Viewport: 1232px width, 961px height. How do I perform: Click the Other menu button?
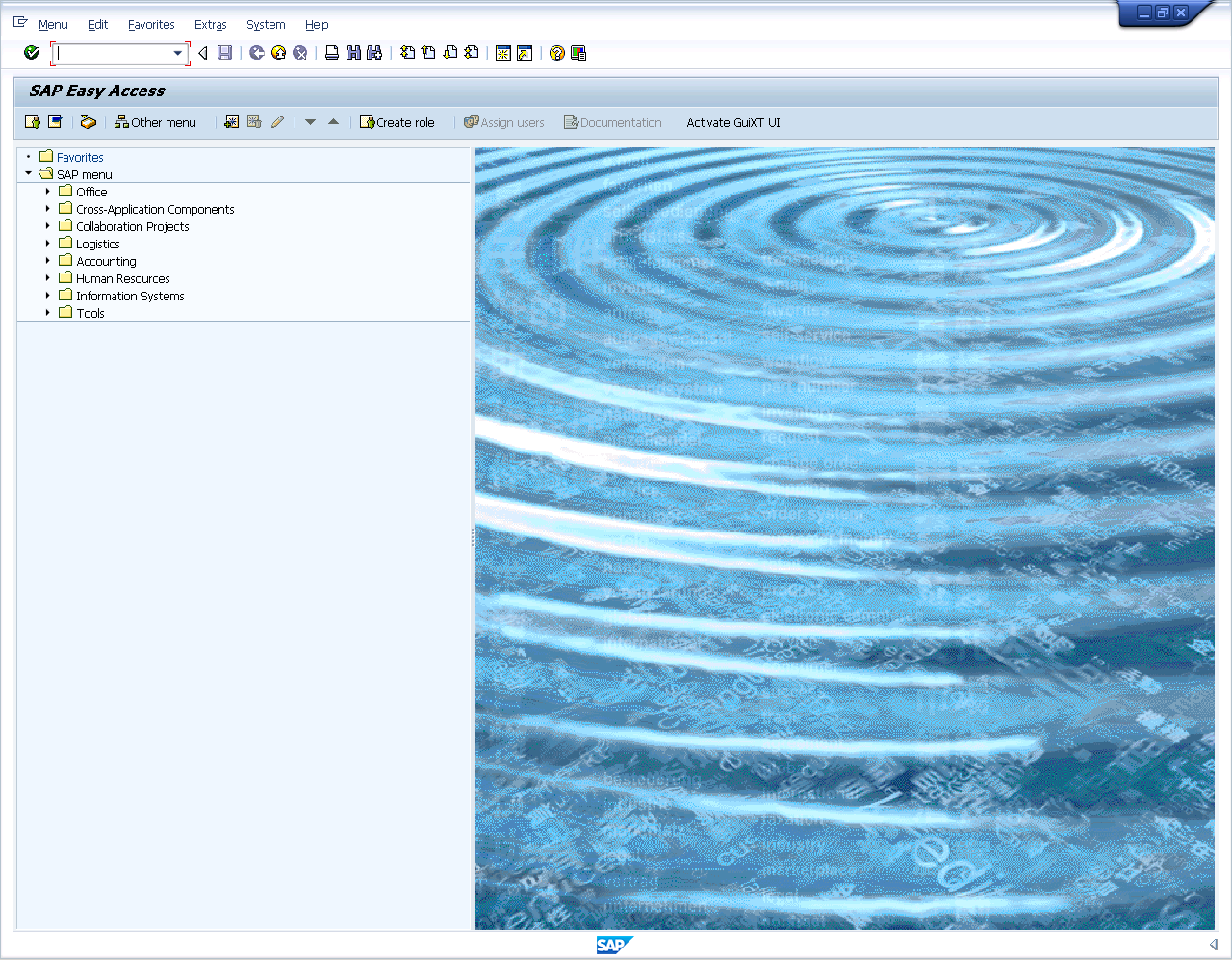(155, 122)
